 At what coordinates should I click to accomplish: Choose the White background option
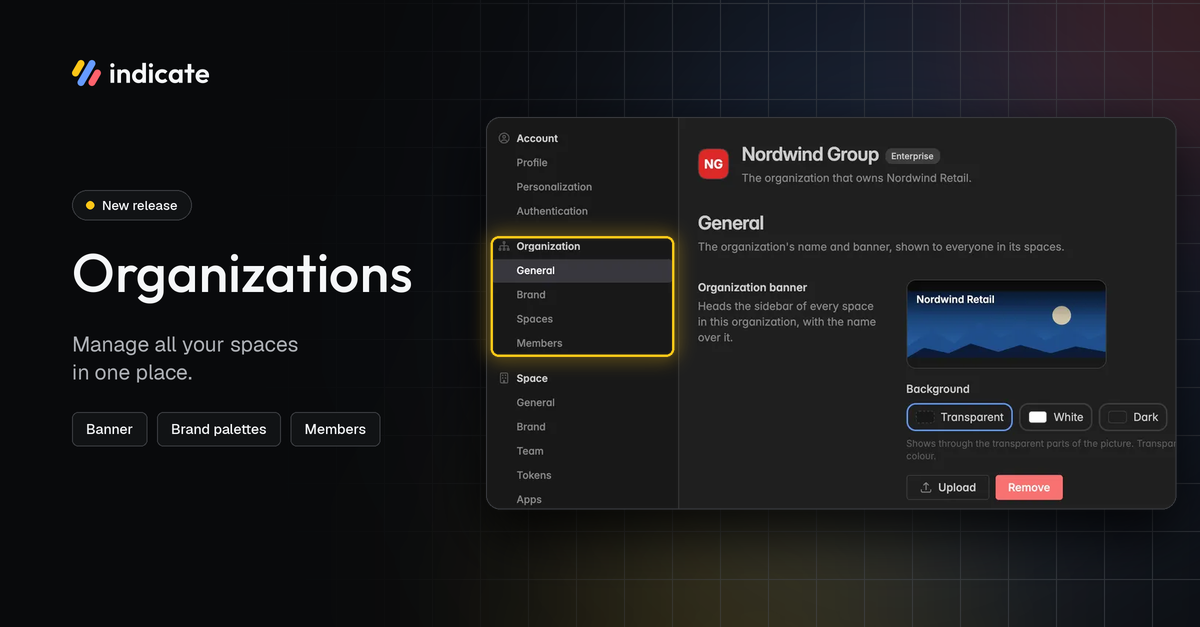pyautogui.click(x=1056, y=417)
